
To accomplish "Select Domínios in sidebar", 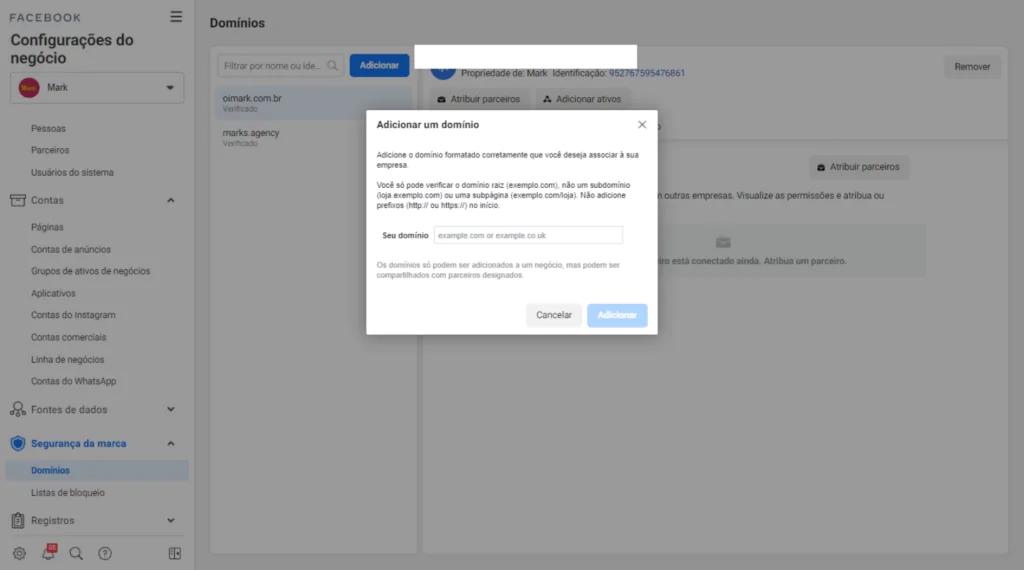I will coord(97,470).
